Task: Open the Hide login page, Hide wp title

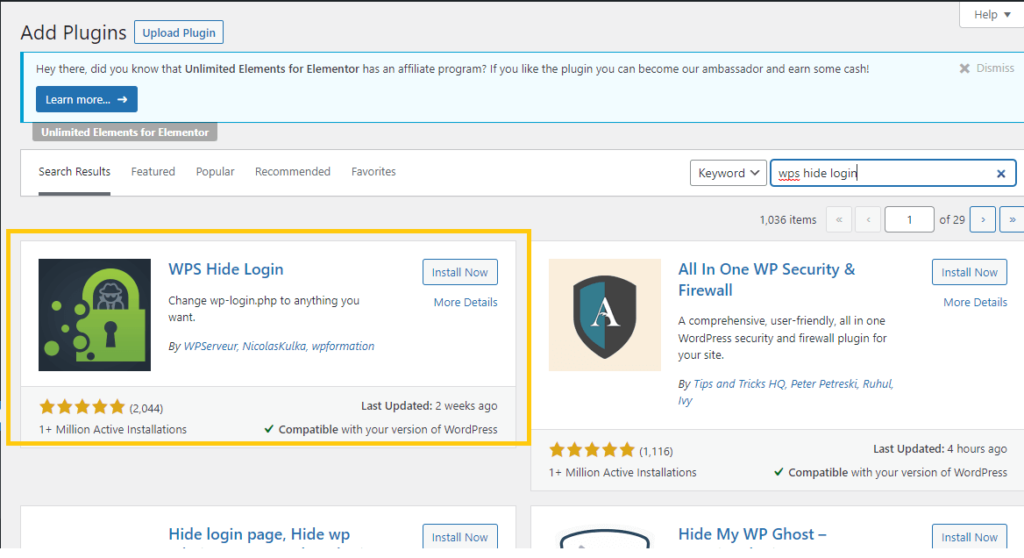Action: (259, 534)
